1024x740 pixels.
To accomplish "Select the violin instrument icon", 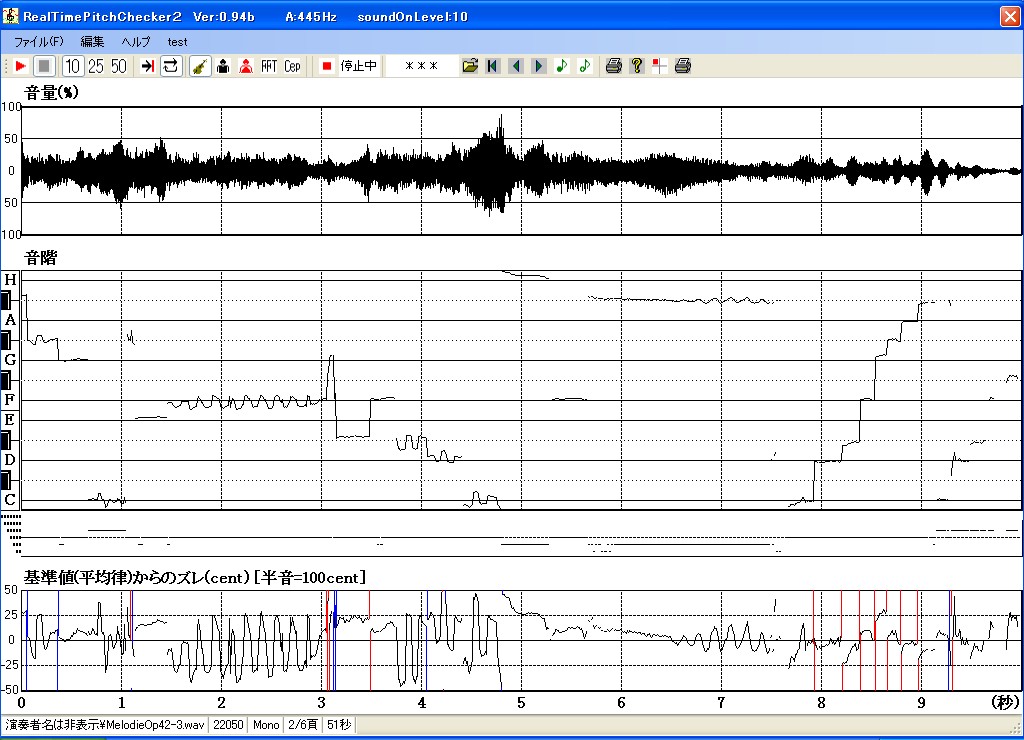I will [200, 66].
